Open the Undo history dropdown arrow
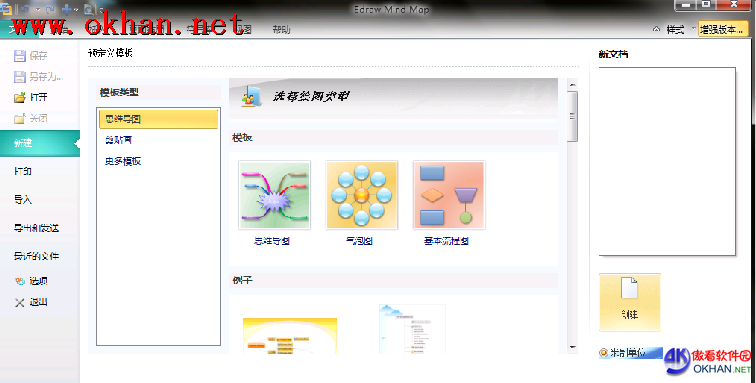 [38, 10]
